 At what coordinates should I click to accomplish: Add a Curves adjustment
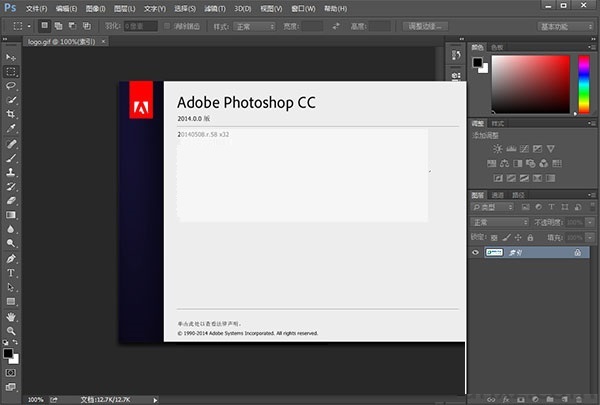524,149
